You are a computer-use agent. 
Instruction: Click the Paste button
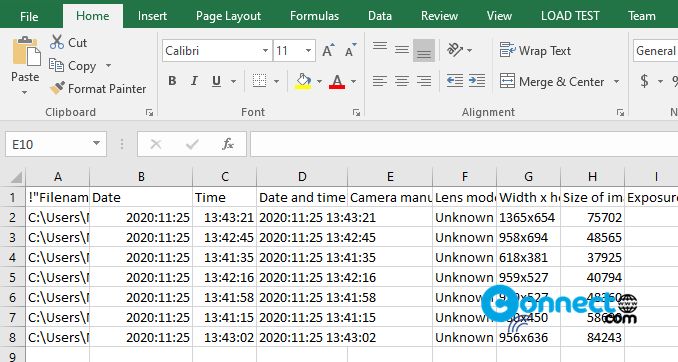[x=26, y=65]
